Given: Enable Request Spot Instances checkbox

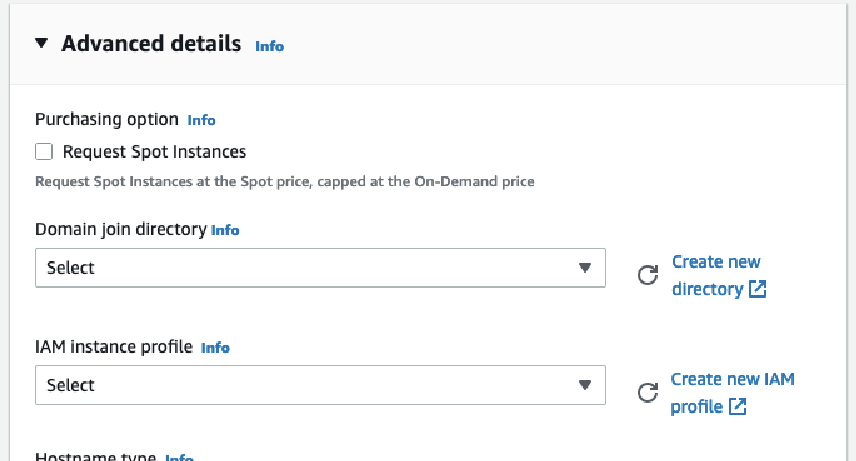Looking at the screenshot, I should tap(44, 151).
